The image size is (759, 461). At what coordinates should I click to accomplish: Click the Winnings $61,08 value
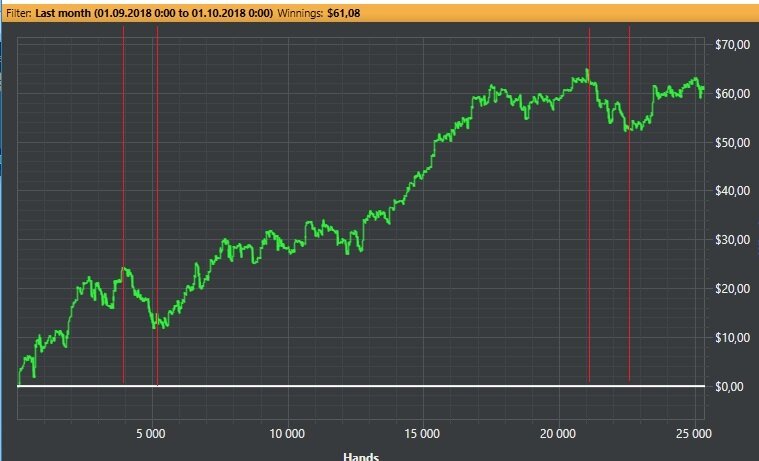point(344,13)
